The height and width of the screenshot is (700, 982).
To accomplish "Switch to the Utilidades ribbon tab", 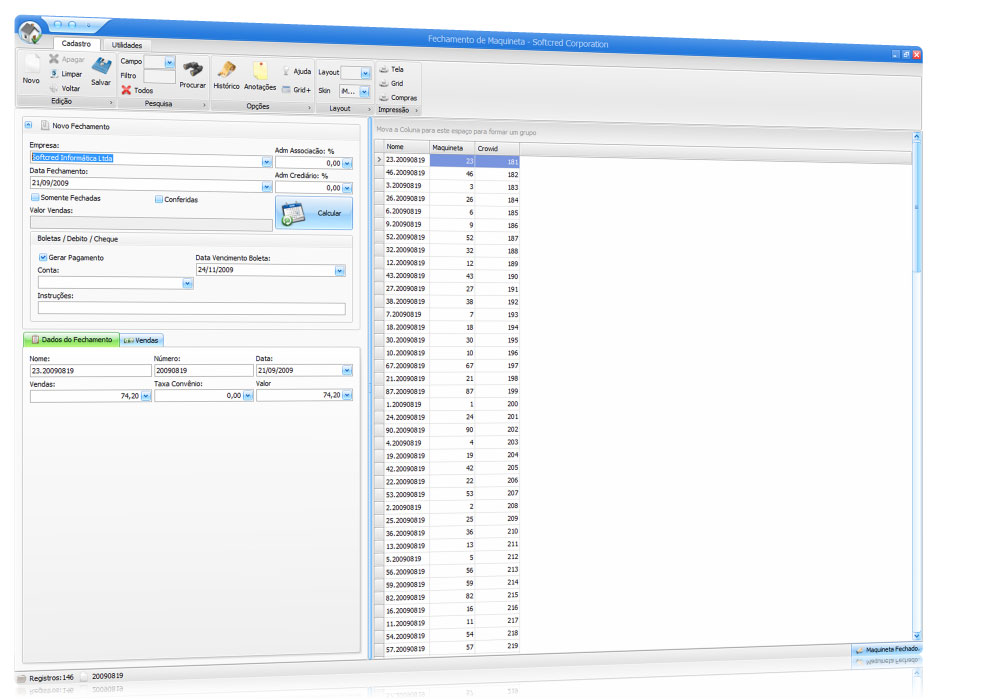I will click(126, 45).
